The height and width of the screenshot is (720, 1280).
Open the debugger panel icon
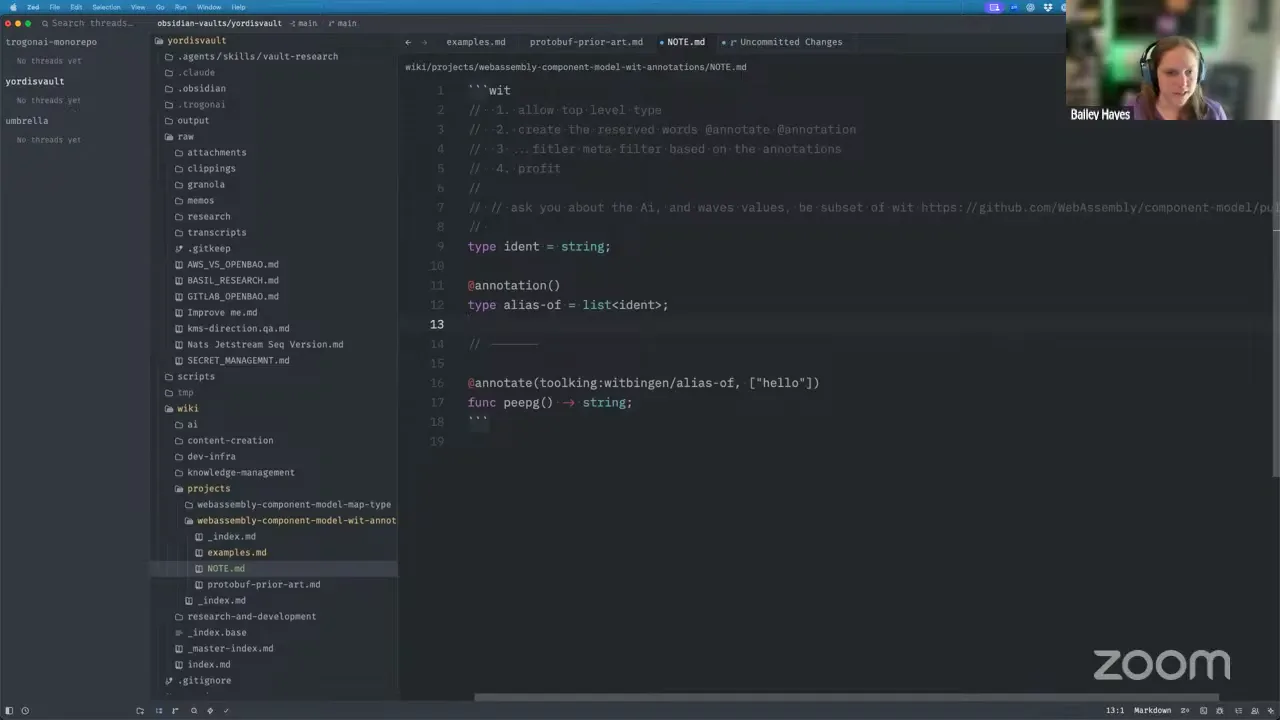[1221, 711]
